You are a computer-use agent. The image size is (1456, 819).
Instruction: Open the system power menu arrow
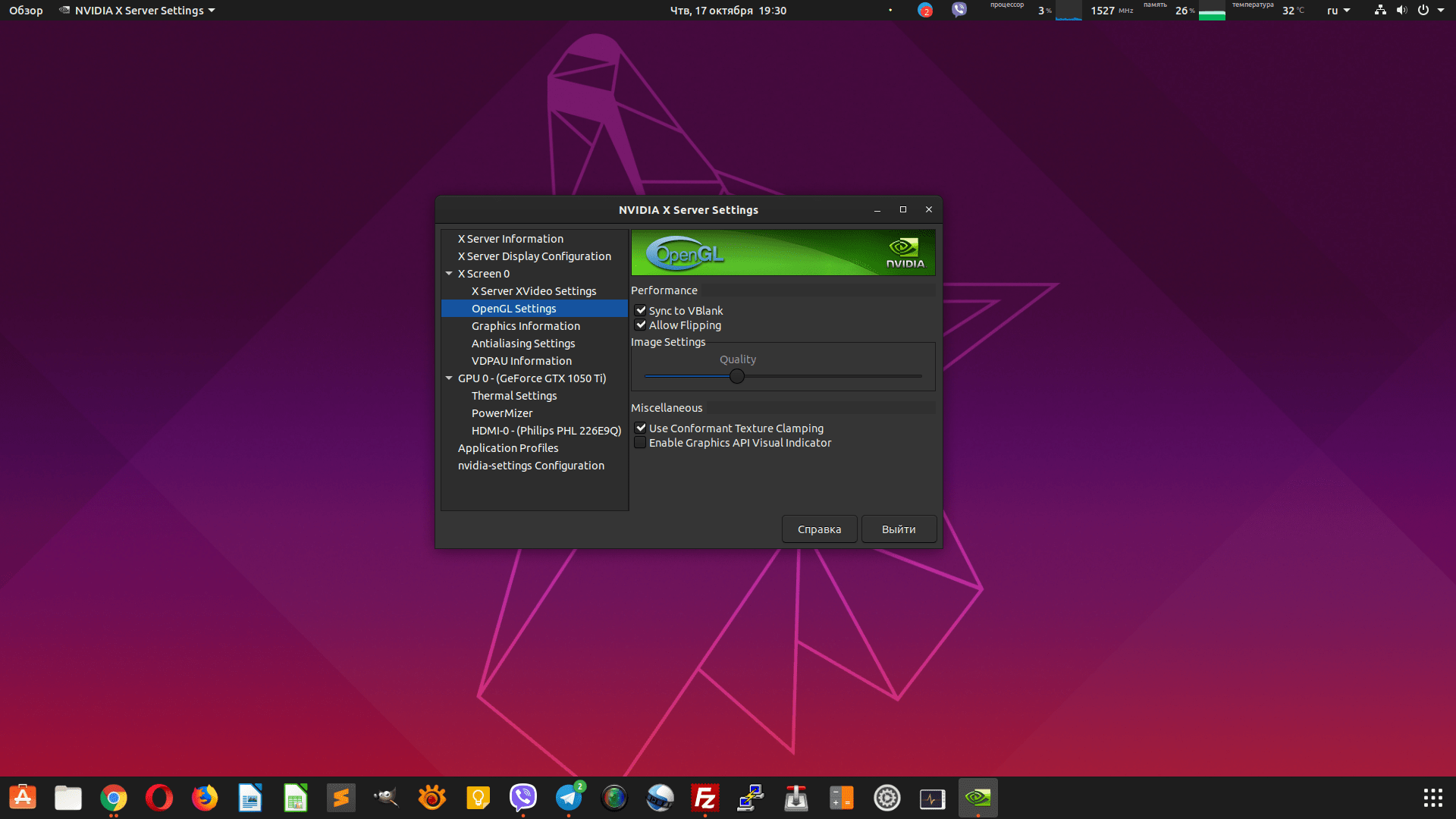click(x=1441, y=10)
